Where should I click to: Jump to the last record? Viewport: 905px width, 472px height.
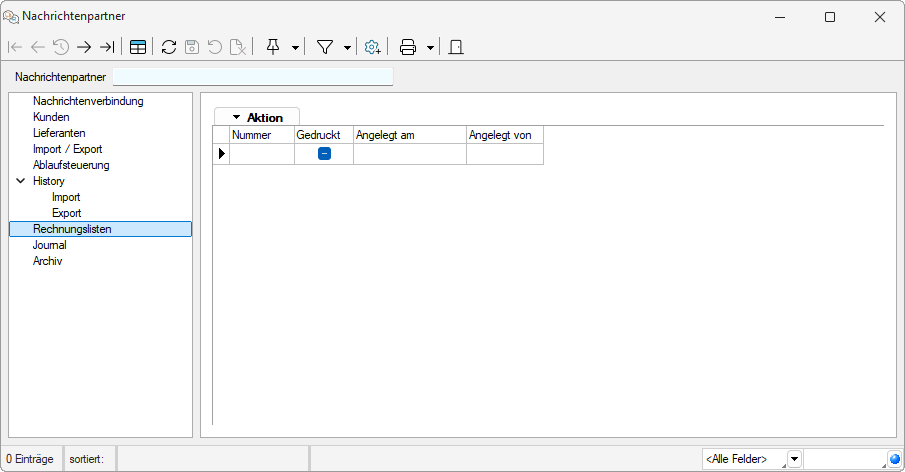point(107,47)
